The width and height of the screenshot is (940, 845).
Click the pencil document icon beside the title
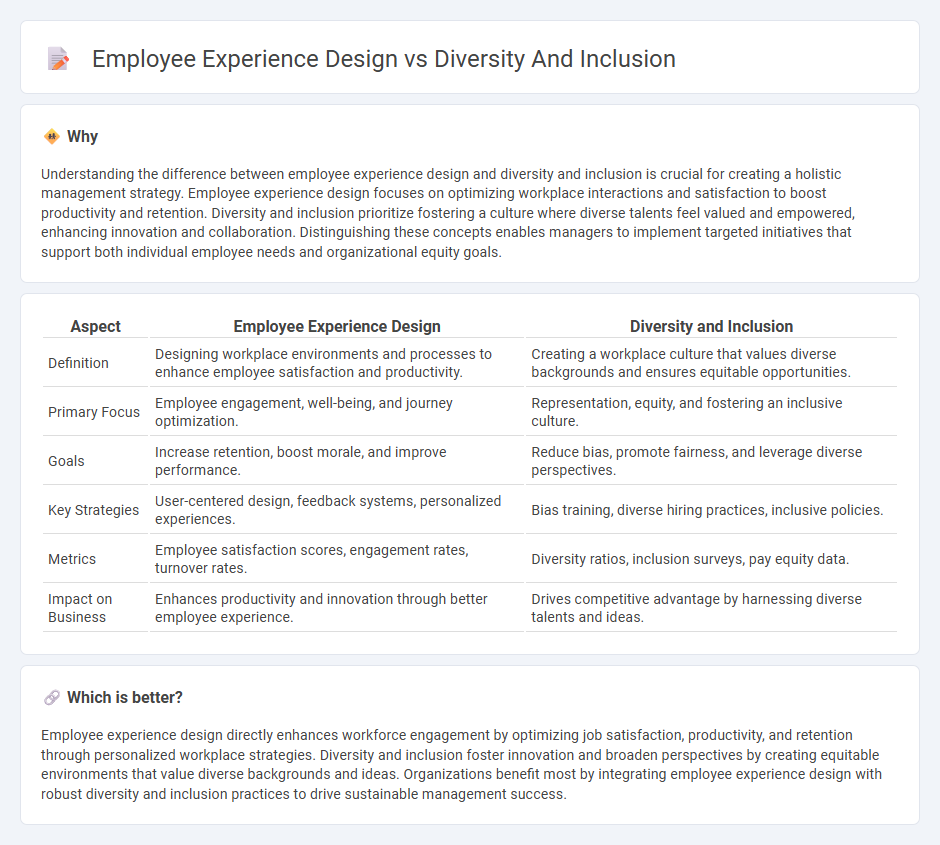[58, 59]
